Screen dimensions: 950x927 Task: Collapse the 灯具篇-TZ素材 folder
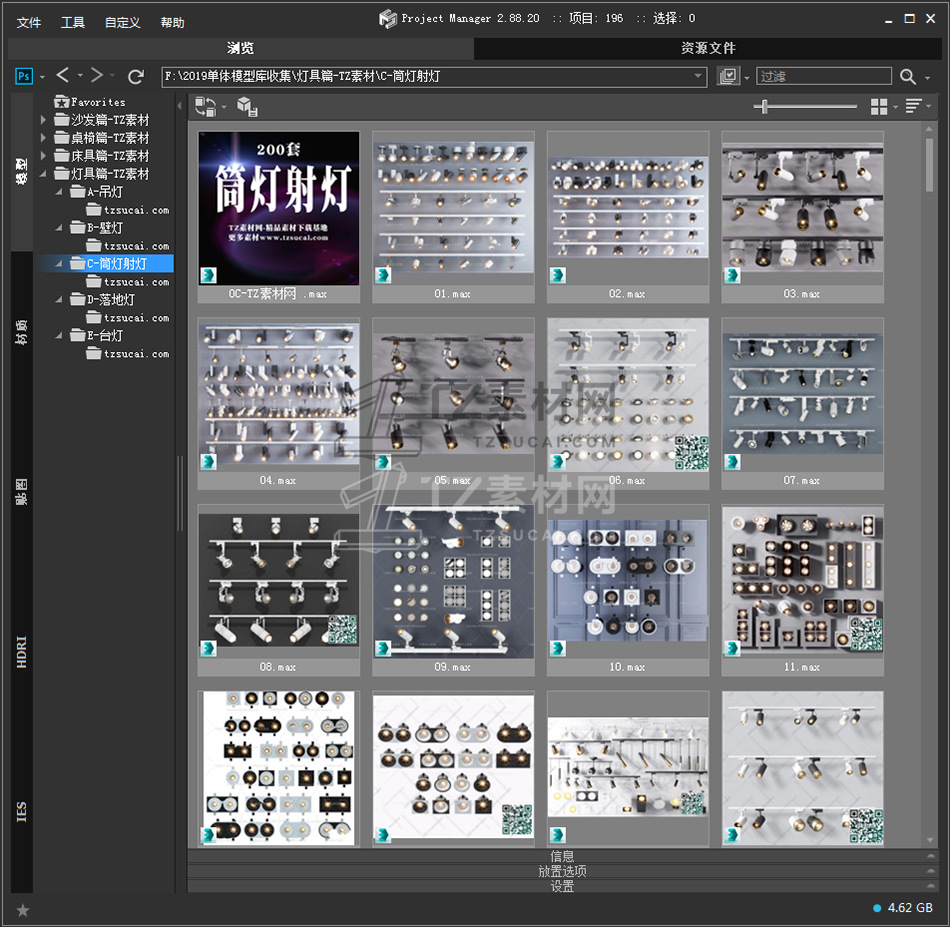pyautogui.click(x=44, y=174)
